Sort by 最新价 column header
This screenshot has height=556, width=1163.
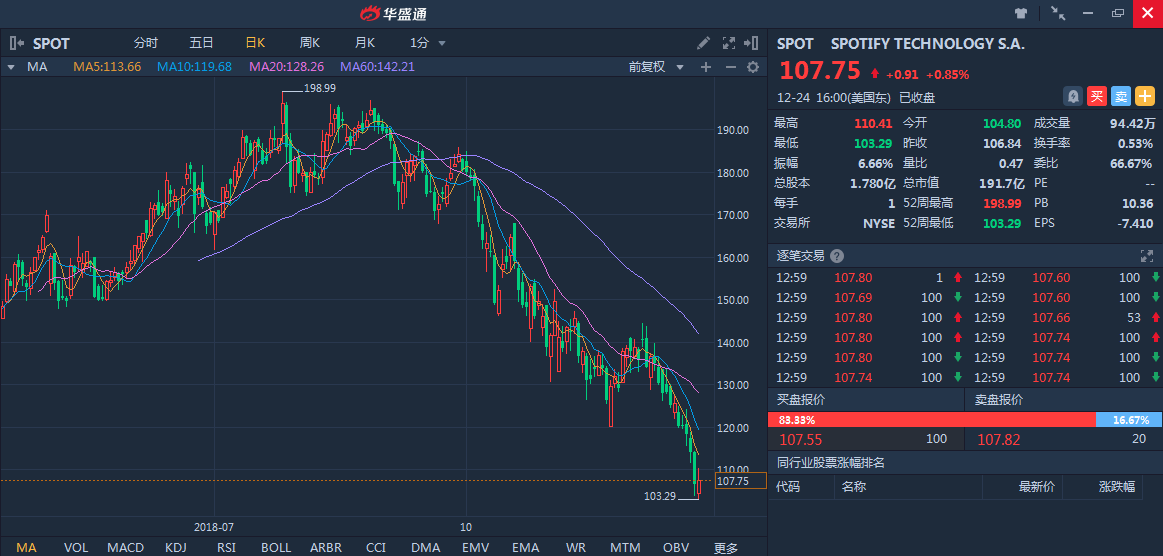1036,487
